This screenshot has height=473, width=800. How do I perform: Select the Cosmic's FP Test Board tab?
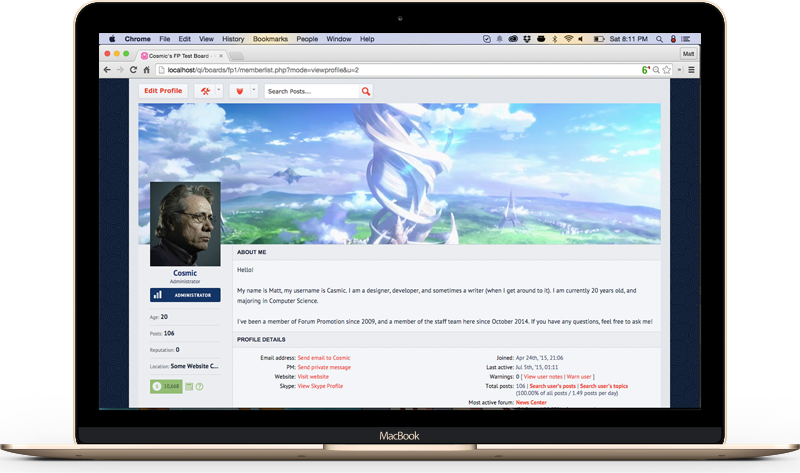point(180,56)
